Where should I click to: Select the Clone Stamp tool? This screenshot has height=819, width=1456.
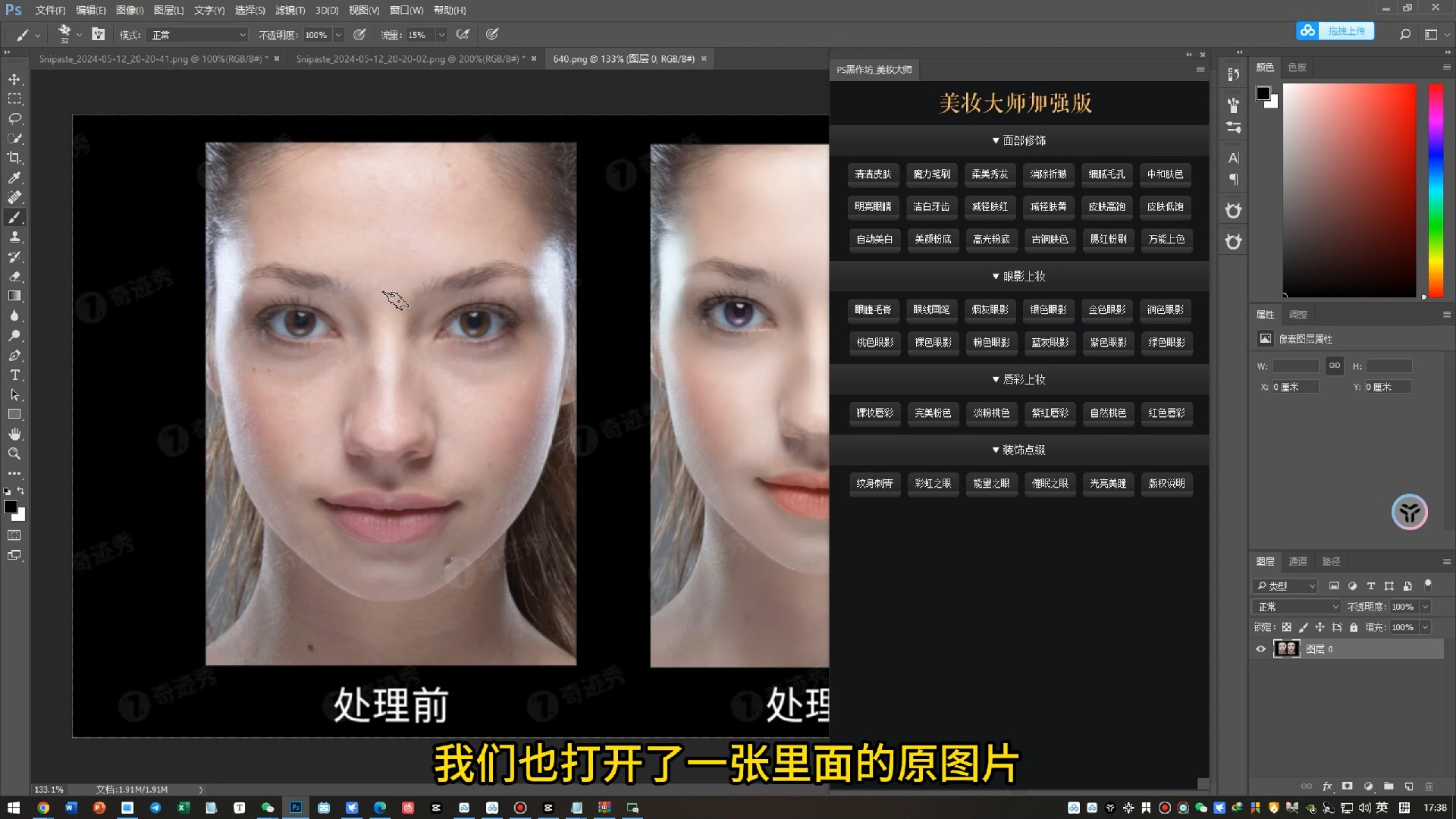[x=14, y=237]
